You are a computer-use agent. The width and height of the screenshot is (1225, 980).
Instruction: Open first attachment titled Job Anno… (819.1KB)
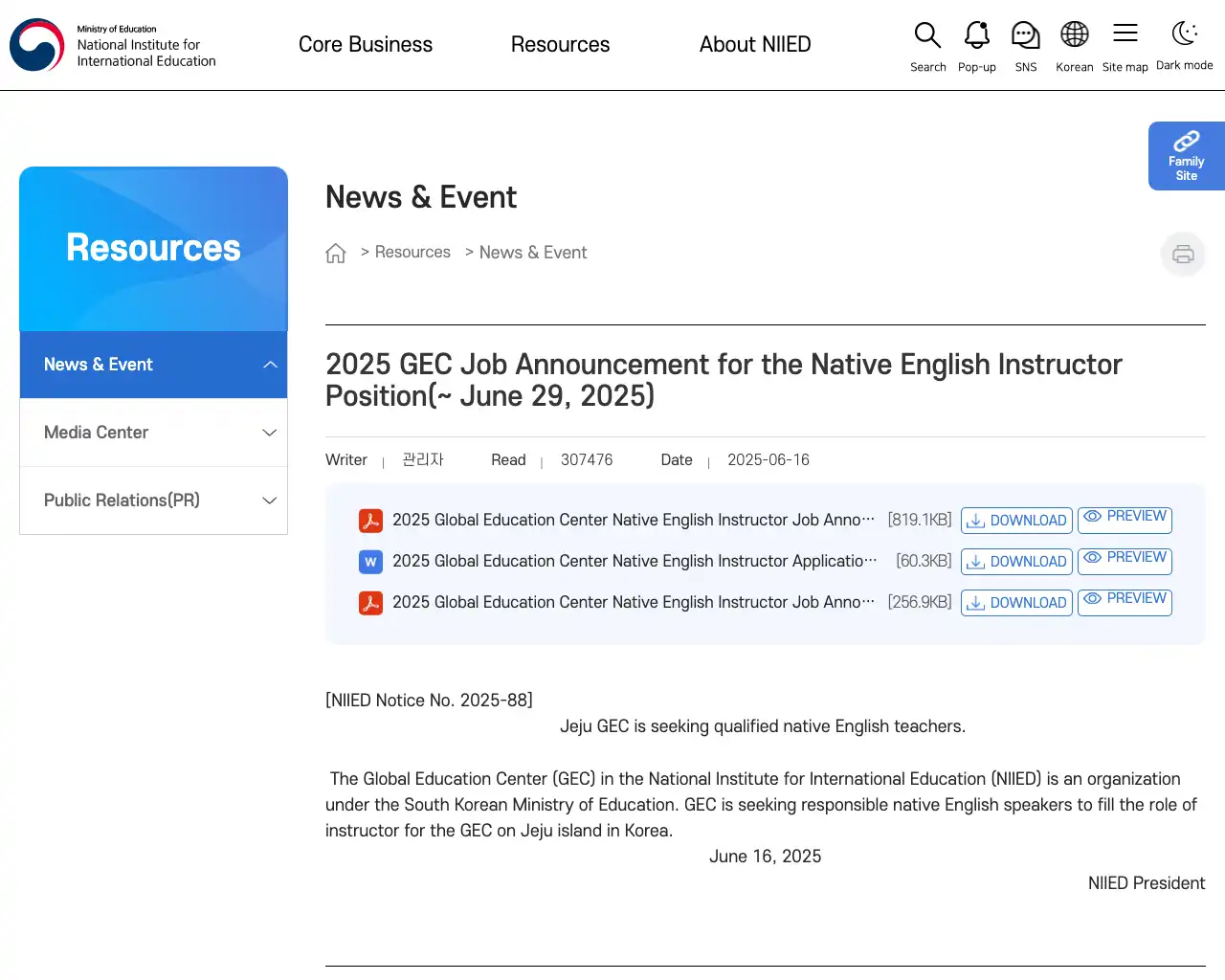tap(634, 521)
